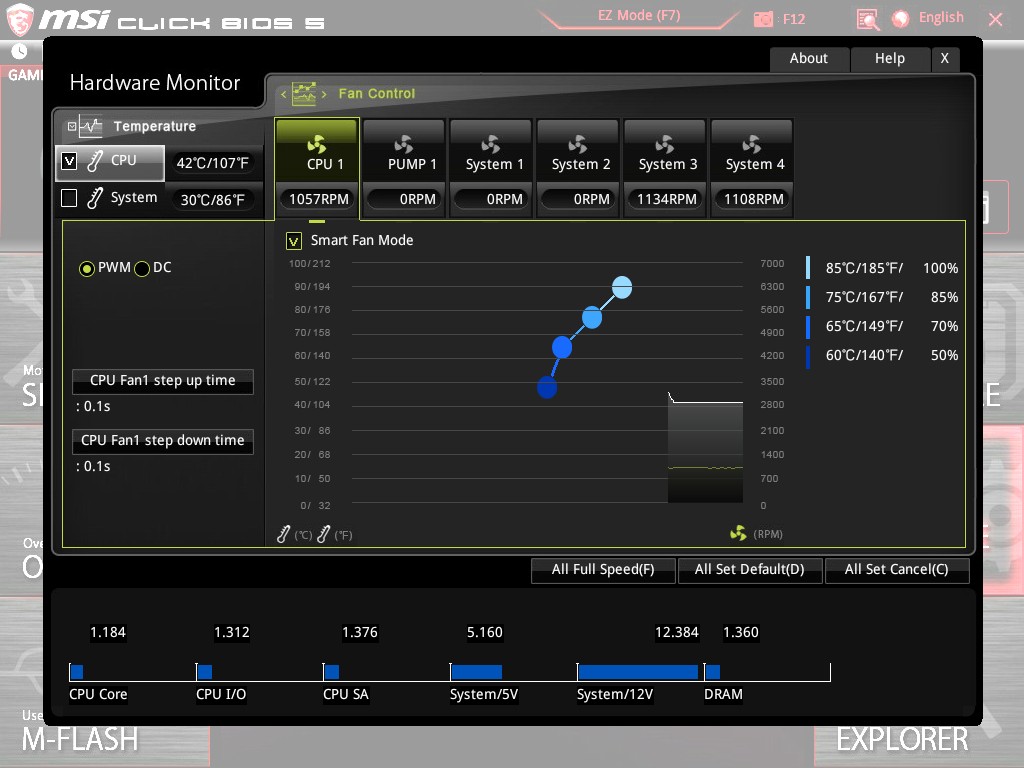Click the CPU Core voltage bar
The height and width of the screenshot is (768, 1024).
(x=77, y=672)
